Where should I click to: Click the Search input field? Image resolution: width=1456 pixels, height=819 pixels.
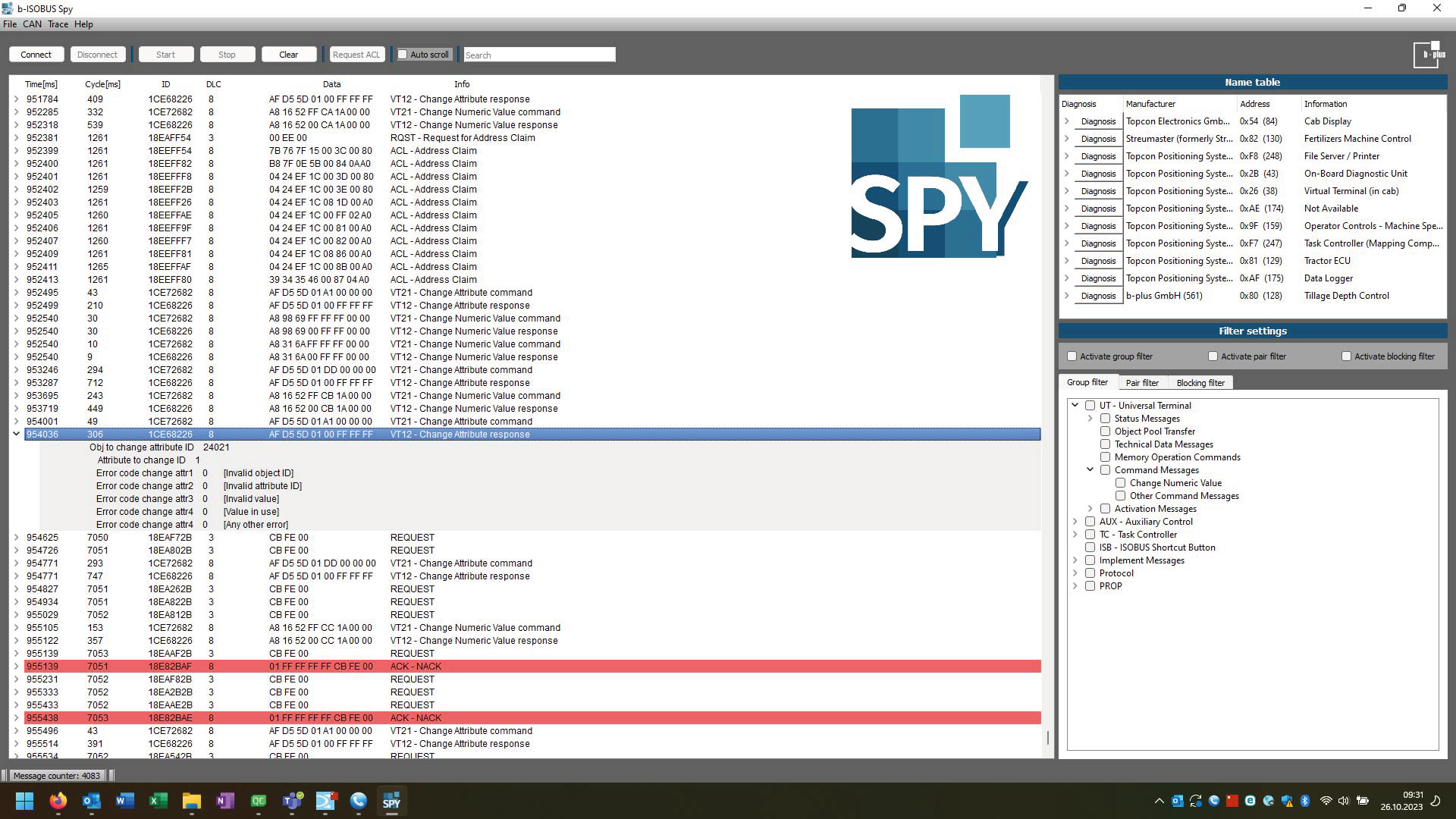point(539,55)
